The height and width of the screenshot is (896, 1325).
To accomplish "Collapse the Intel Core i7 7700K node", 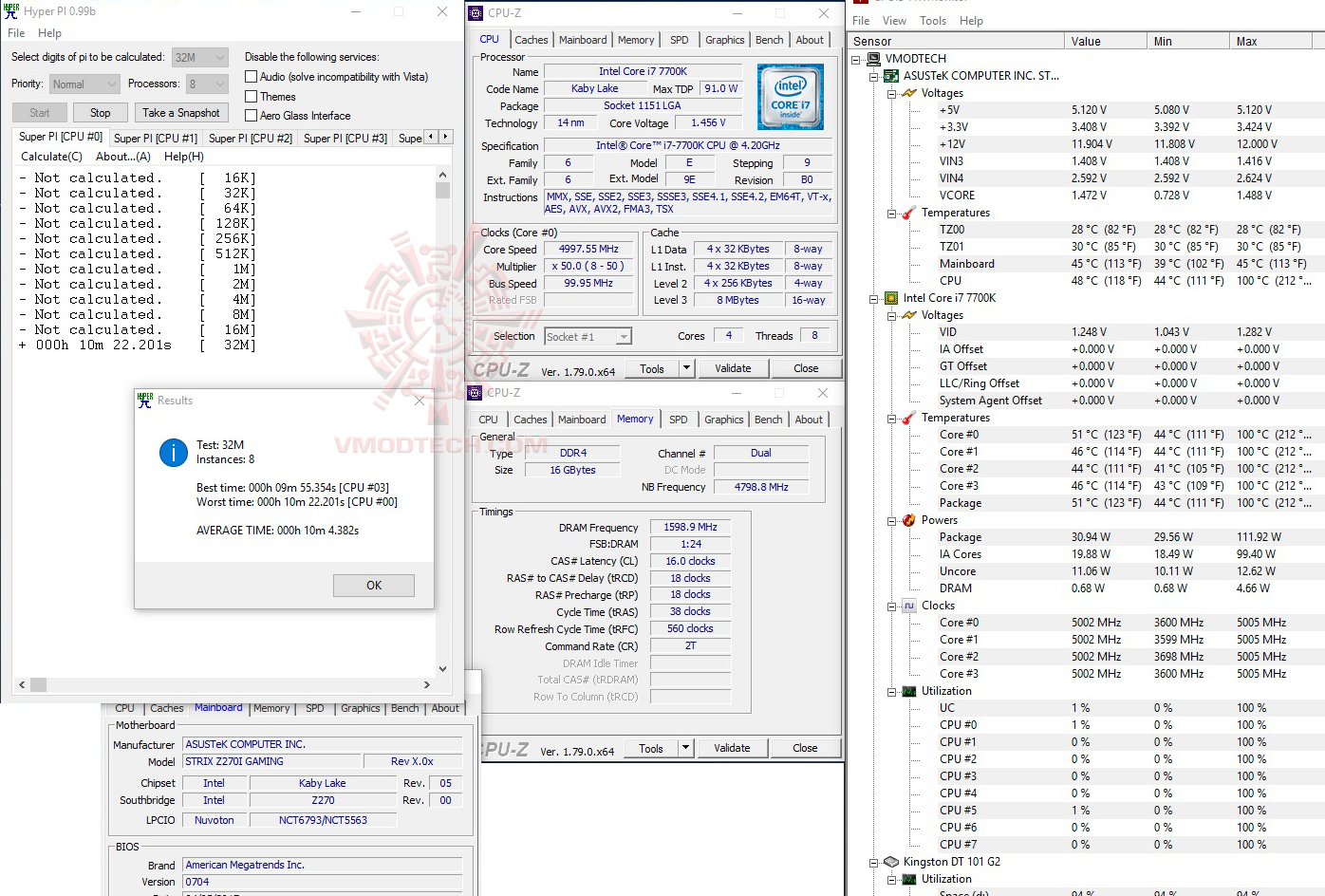I will coord(873,298).
